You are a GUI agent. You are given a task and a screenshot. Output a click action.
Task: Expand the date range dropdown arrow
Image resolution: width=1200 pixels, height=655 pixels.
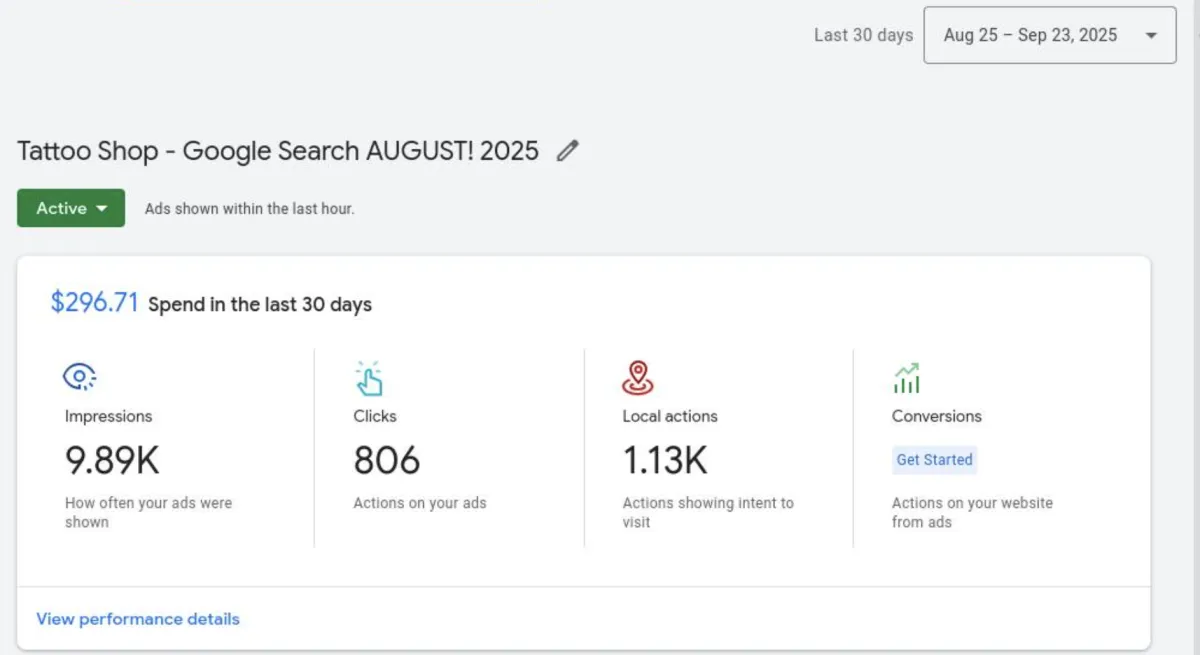[1151, 36]
